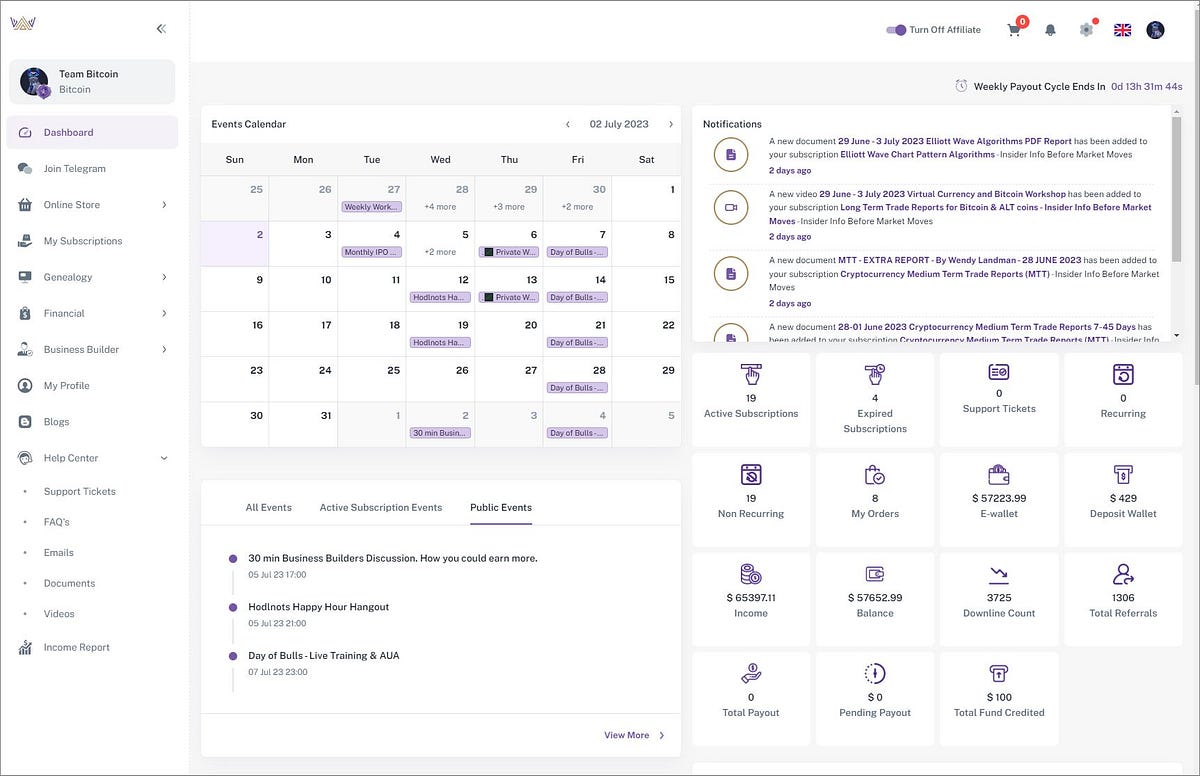Change language via UK flag icon
Screen dimensions: 1200x776
click(1122, 30)
